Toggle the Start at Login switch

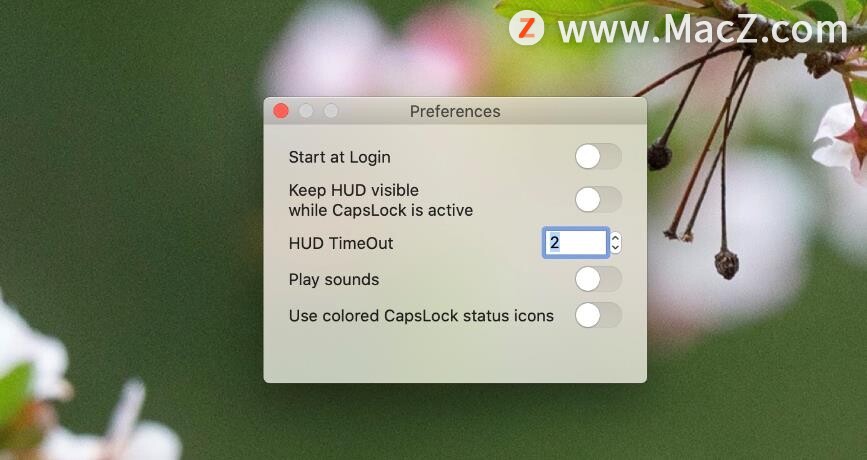(598, 157)
